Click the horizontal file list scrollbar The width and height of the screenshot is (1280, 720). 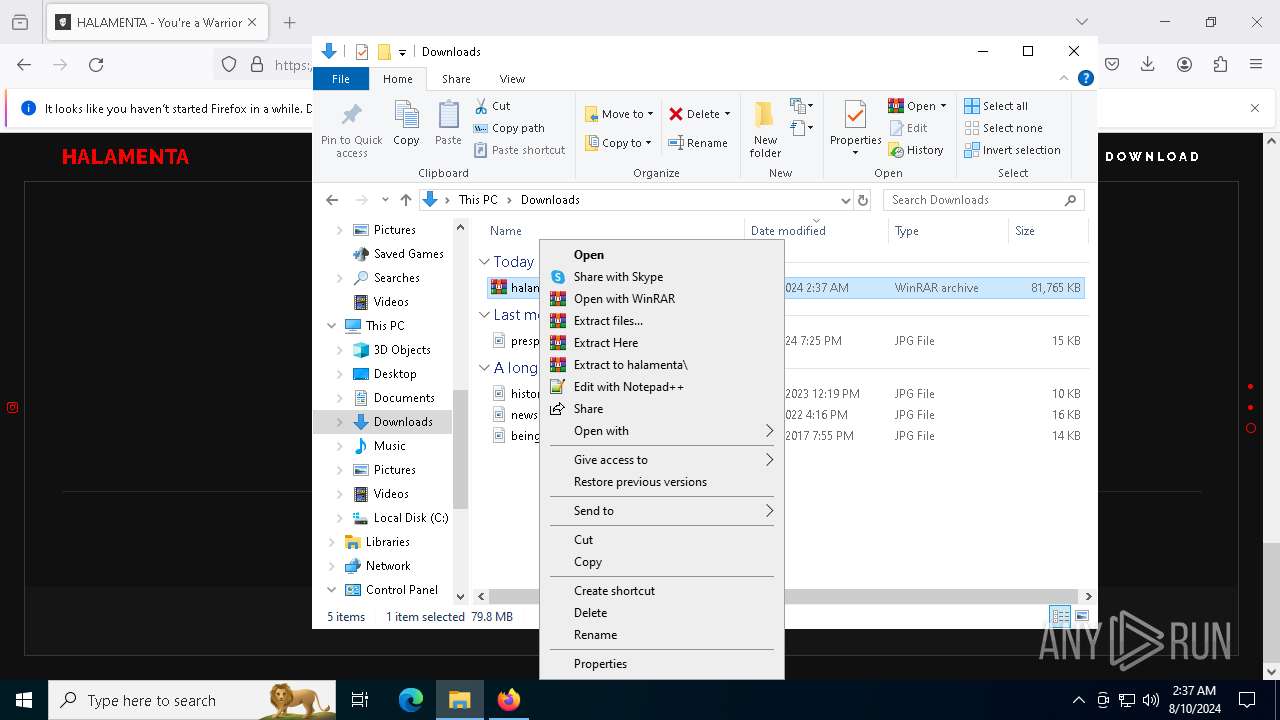point(784,596)
